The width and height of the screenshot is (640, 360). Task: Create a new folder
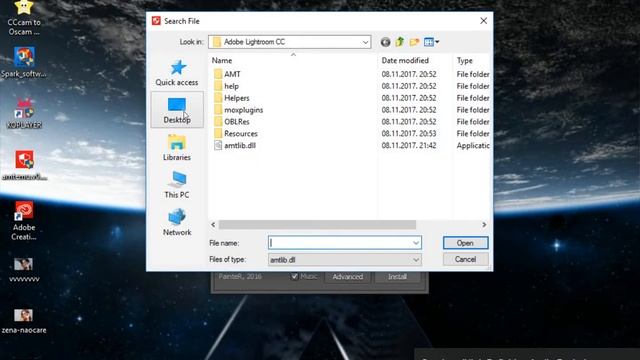pyautogui.click(x=414, y=42)
